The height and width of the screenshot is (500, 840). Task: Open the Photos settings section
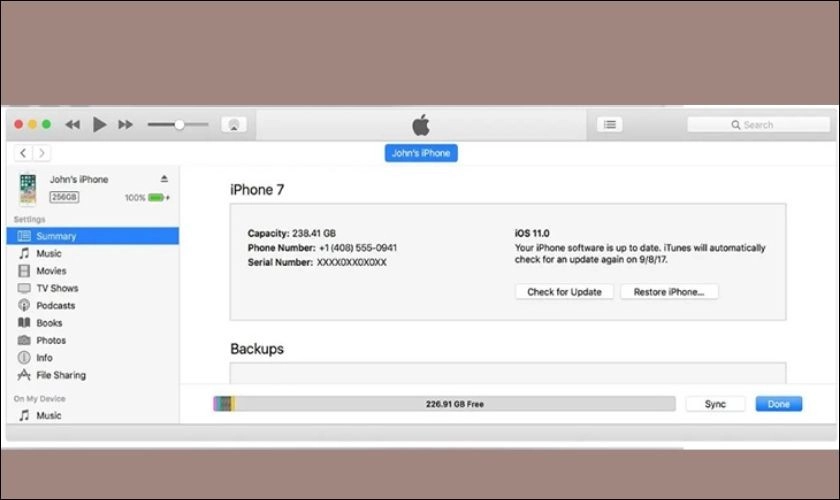click(x=93, y=340)
